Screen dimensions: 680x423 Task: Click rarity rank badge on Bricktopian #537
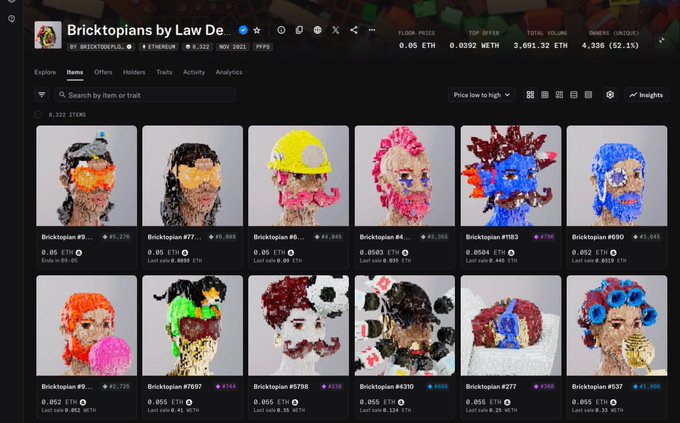(x=647, y=387)
